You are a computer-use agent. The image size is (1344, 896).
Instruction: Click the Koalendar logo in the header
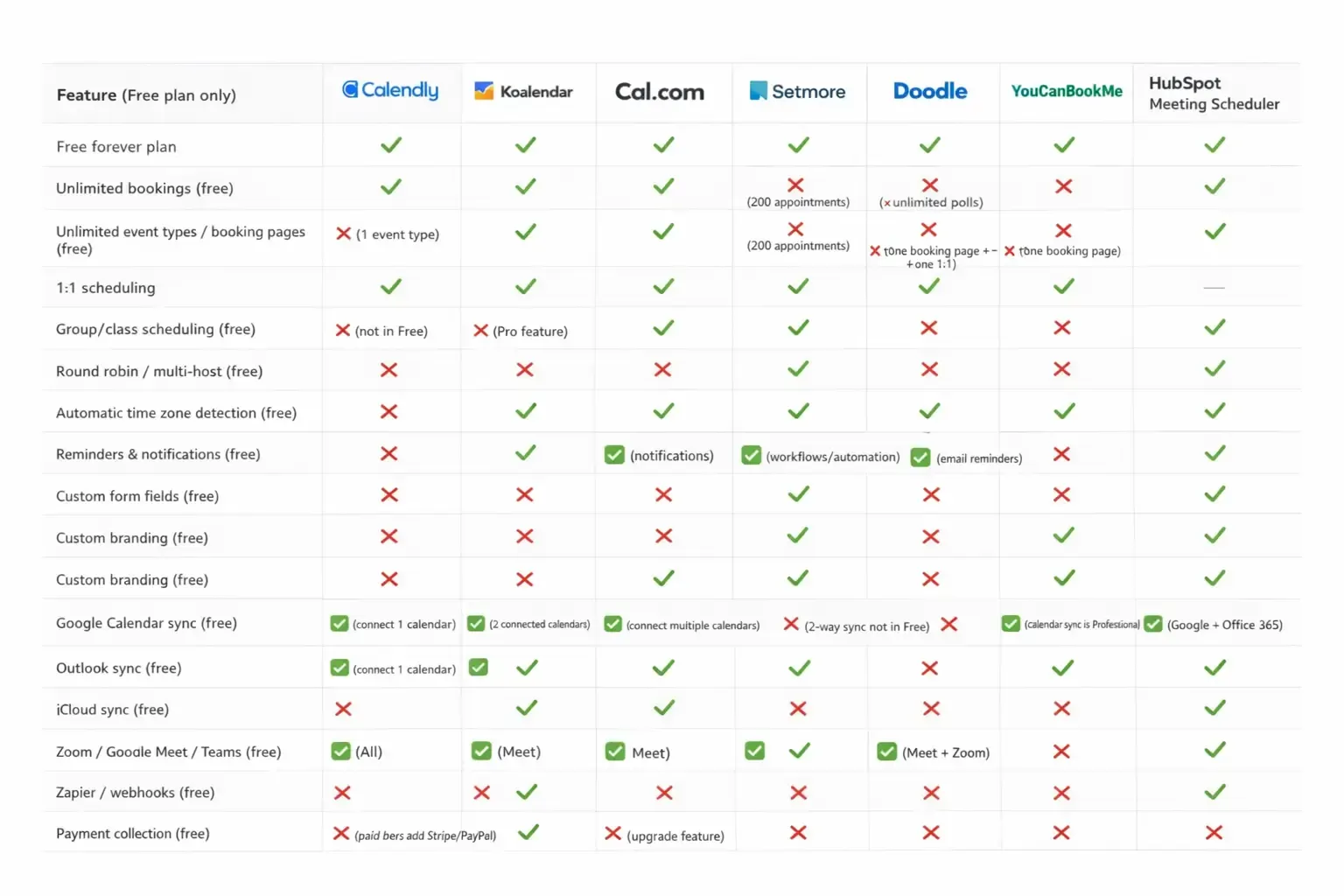(523, 91)
